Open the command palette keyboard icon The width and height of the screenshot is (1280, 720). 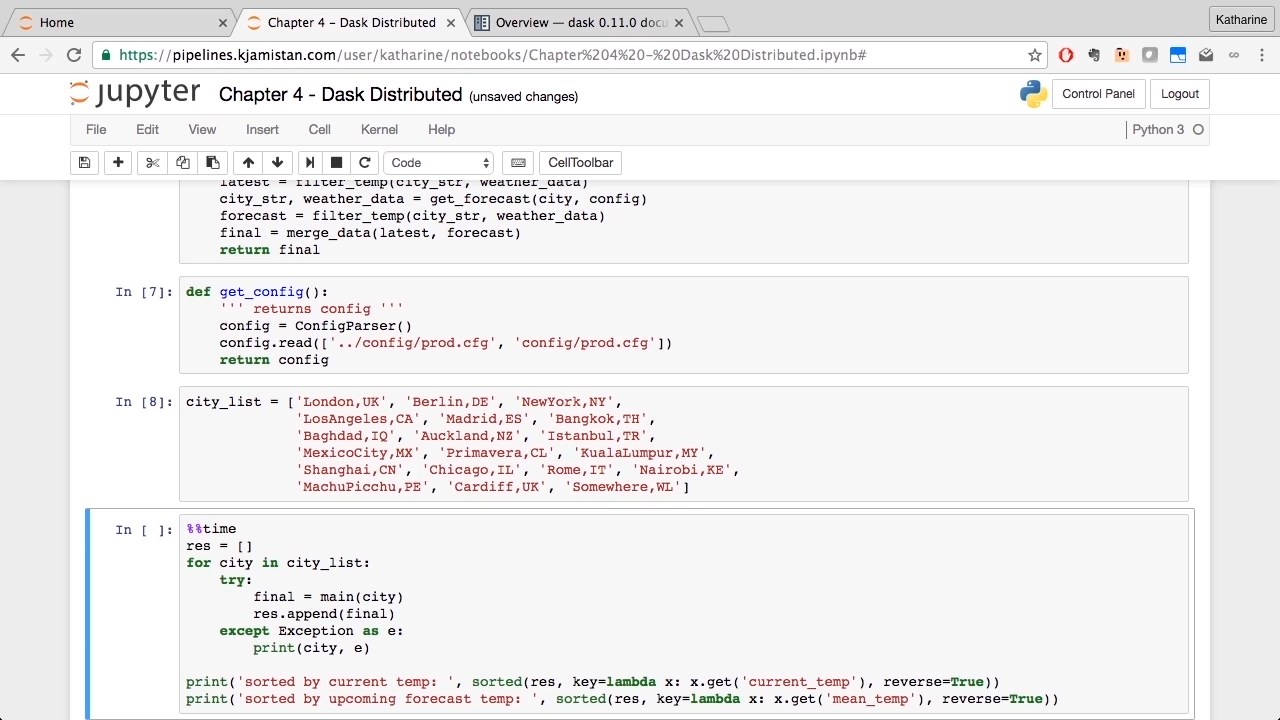coord(517,163)
